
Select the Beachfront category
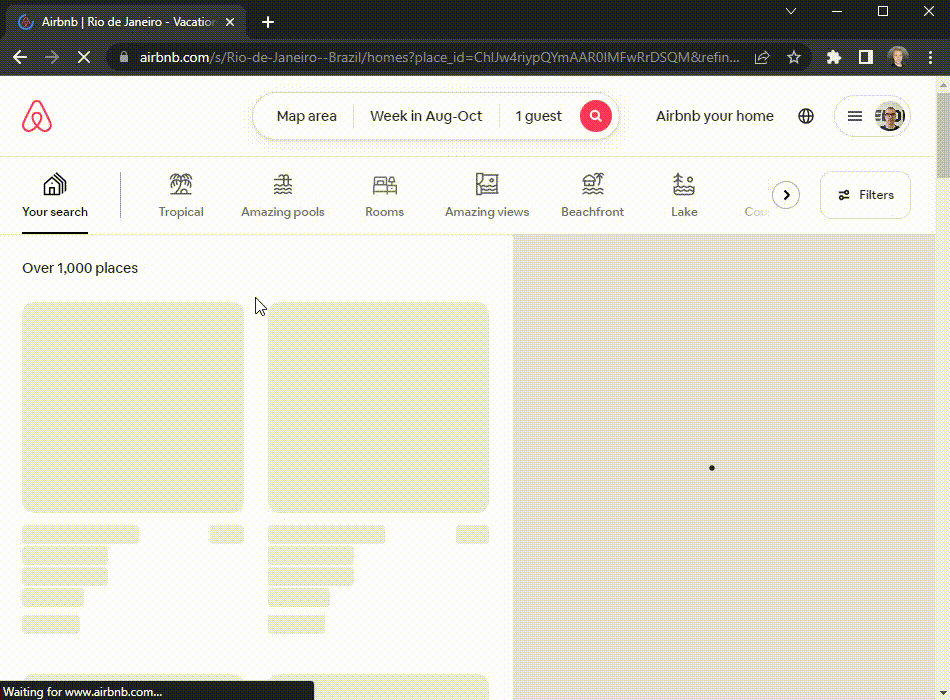click(x=593, y=196)
